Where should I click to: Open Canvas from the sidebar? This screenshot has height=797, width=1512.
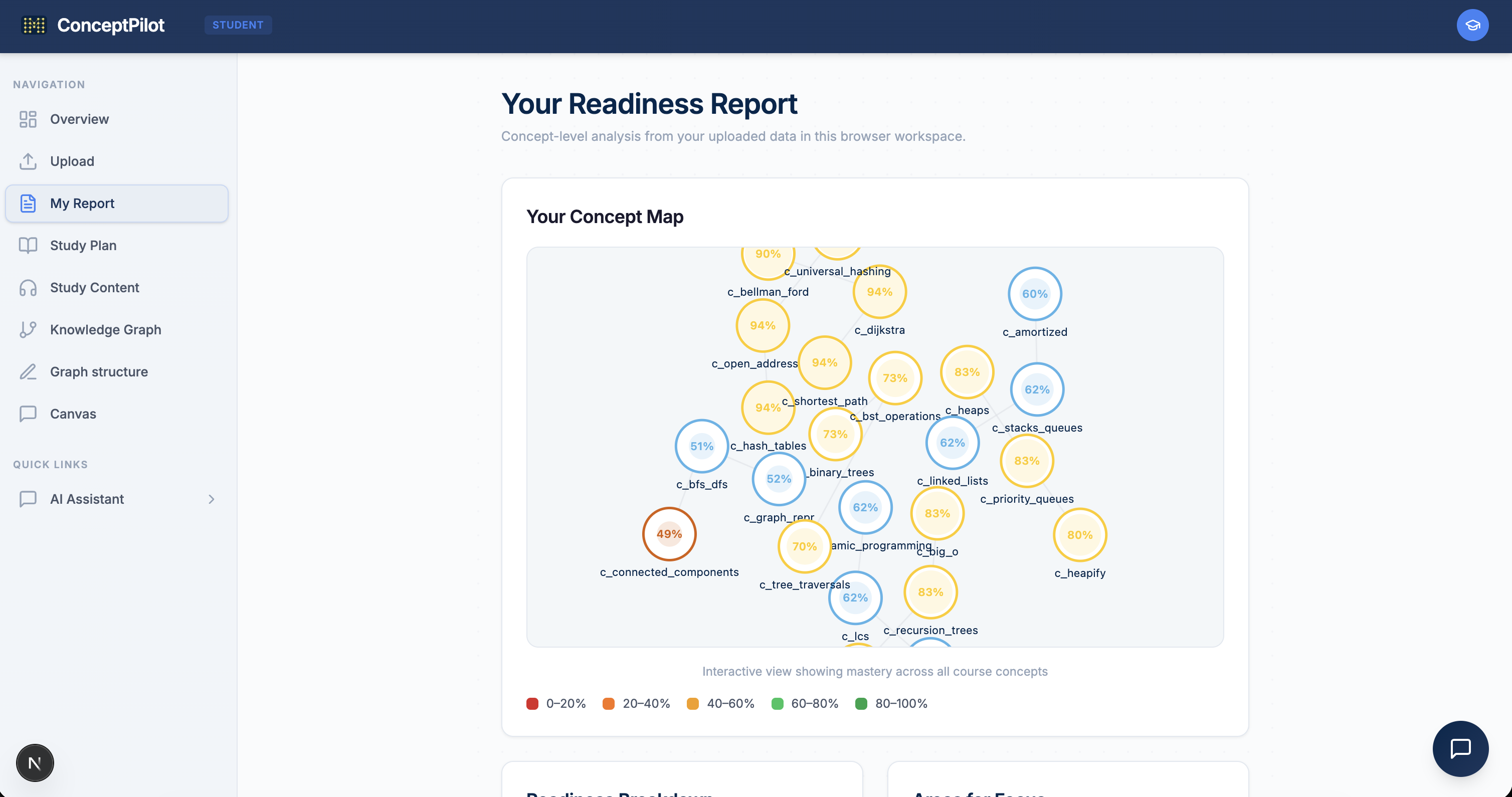[73, 414]
